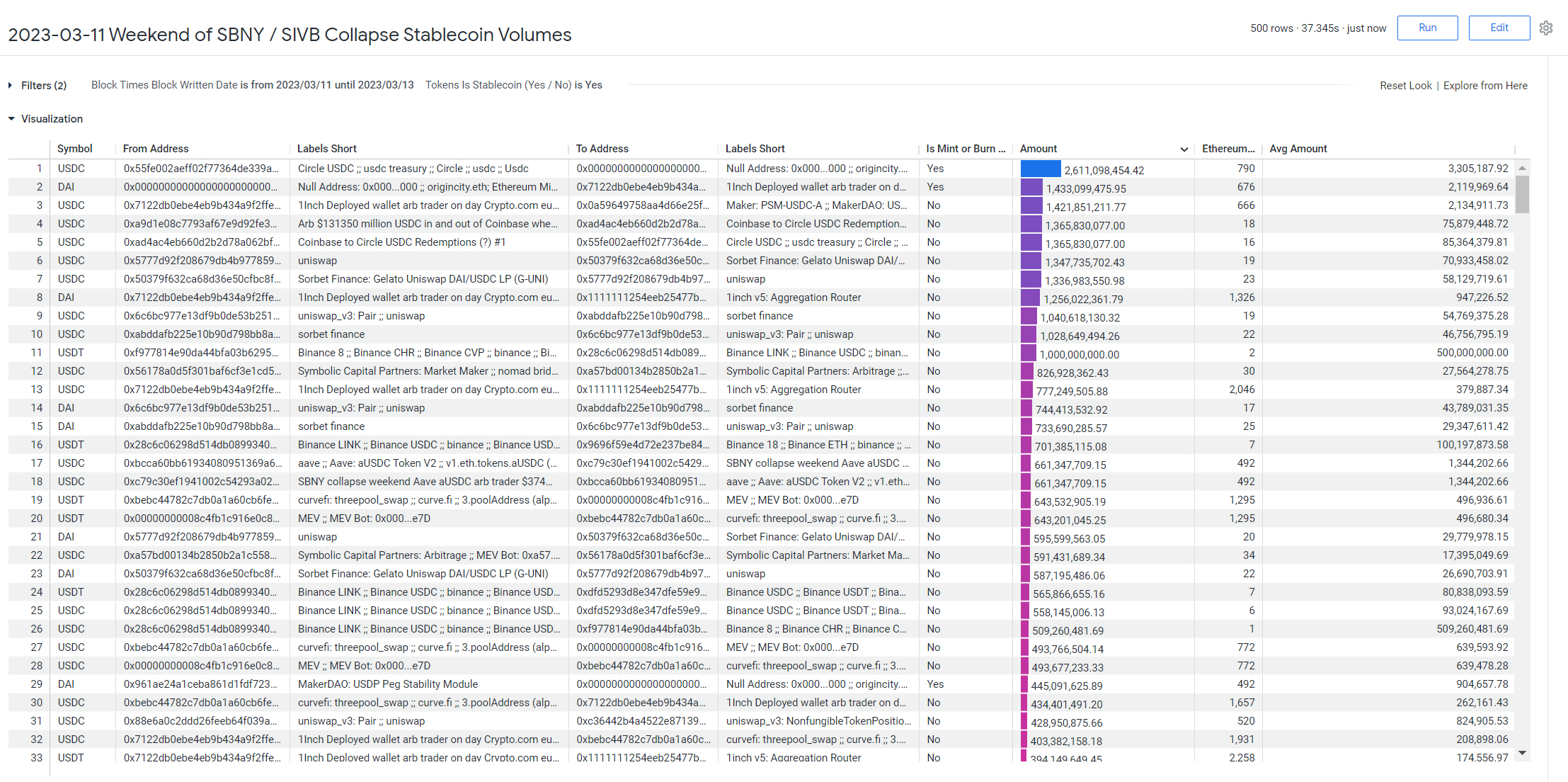Sort by the Is Mint or Burn column

click(966, 149)
